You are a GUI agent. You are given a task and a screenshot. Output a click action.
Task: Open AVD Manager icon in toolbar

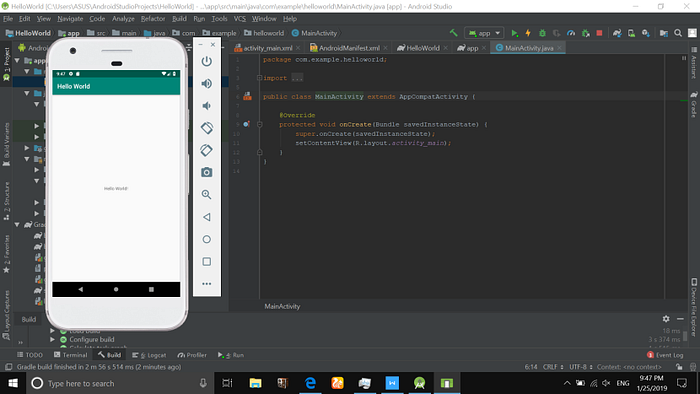coord(631,33)
